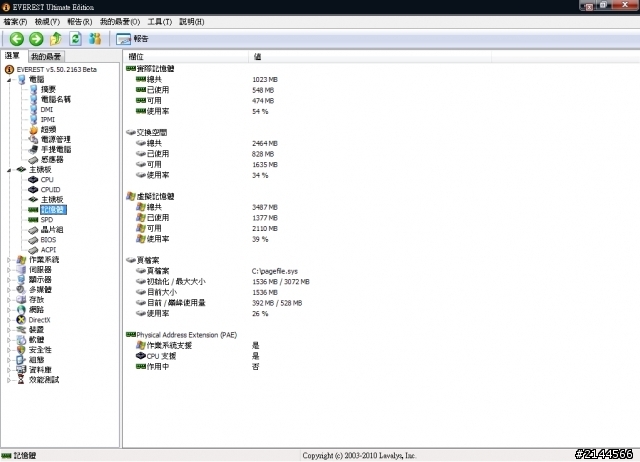This screenshot has width=640, height=462.
Task: Select the CPUID entry in tree
Action: click(x=50, y=189)
